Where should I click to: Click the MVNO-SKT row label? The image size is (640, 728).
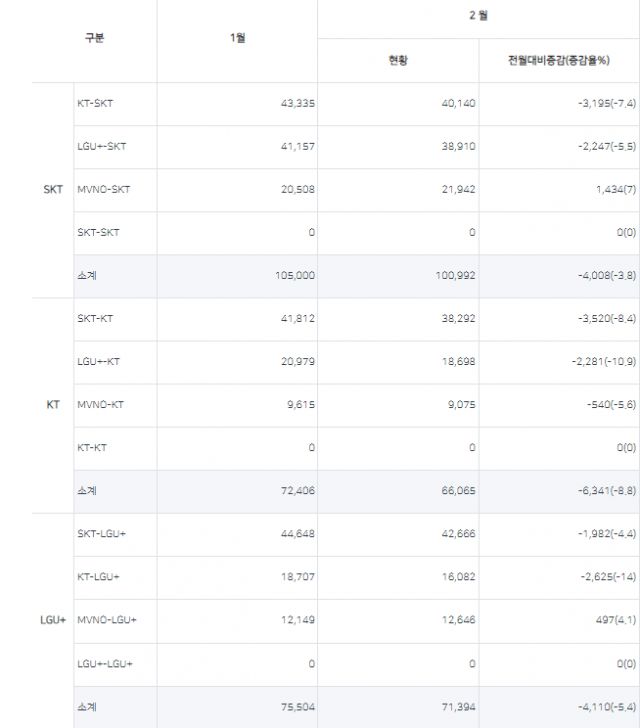click(103, 189)
